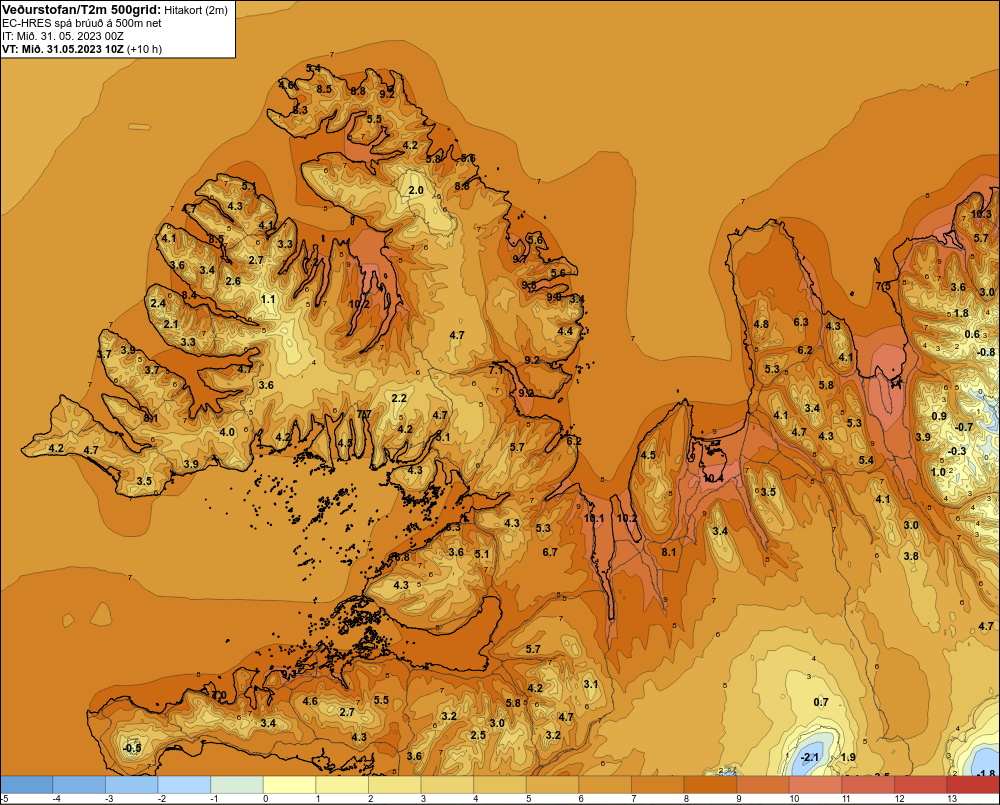Viewport: 1000px width, 805px height.
Task: Click the "VT: Mið. 31.05.2023 10Z" line
Action: (63, 49)
